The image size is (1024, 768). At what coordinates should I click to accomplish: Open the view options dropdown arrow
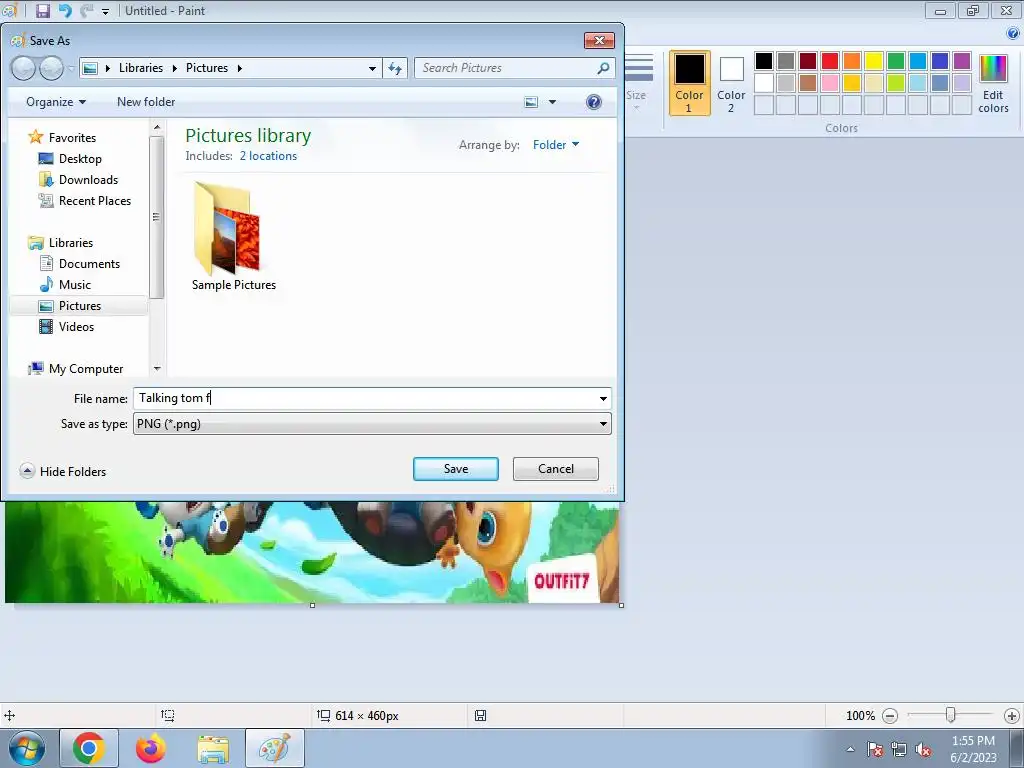(552, 102)
